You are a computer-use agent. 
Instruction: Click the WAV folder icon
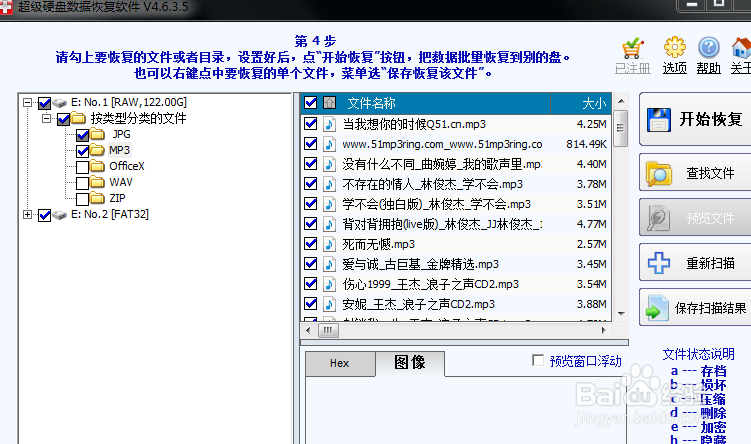(97, 182)
